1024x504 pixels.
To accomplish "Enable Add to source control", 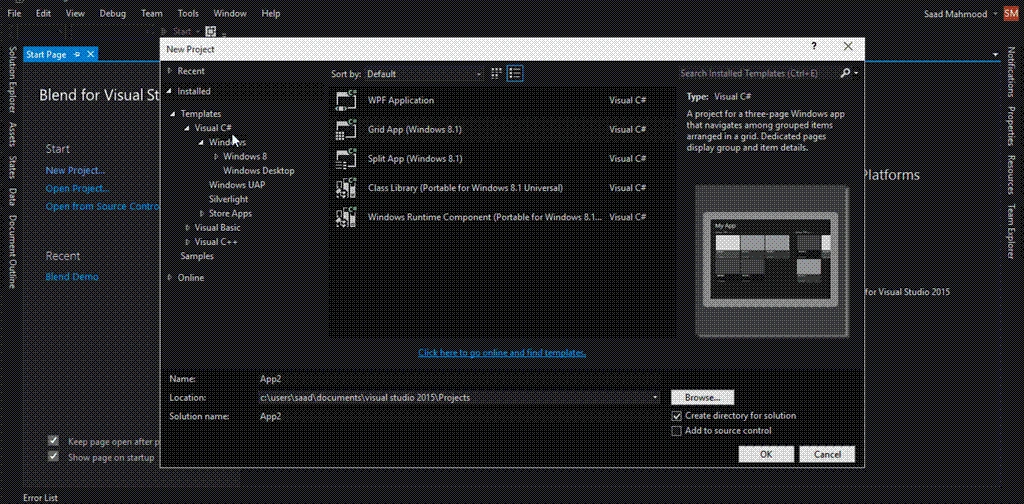I will tap(677, 431).
